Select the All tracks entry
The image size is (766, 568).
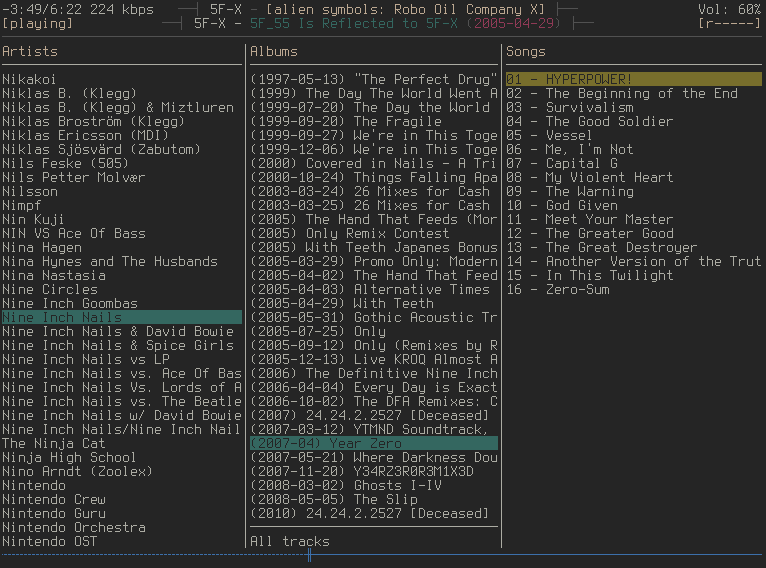(289, 541)
